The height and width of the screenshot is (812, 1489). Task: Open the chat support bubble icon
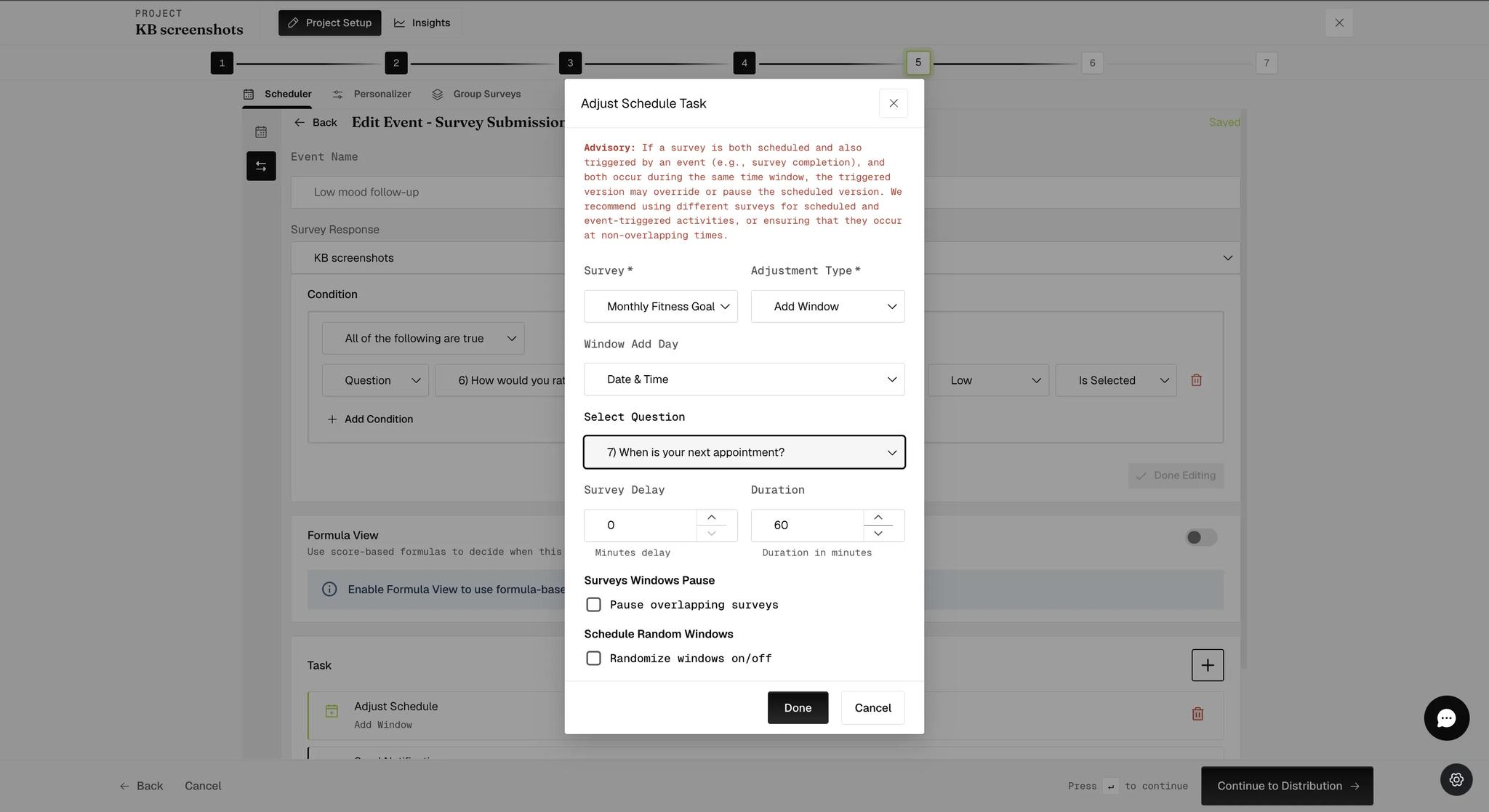tap(1446, 718)
